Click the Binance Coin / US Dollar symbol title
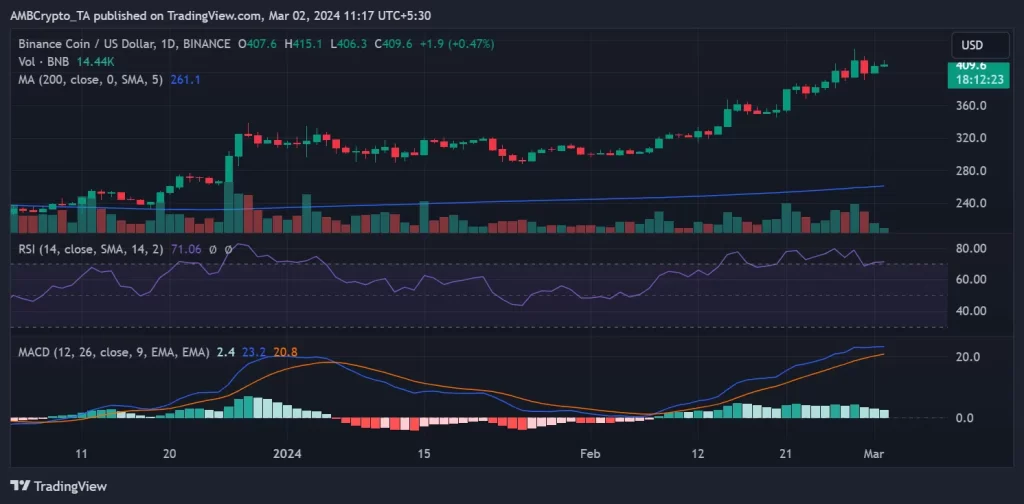 coord(122,44)
